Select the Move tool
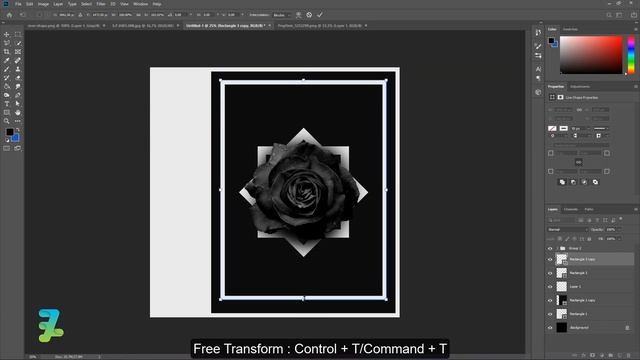 click(x=7, y=35)
